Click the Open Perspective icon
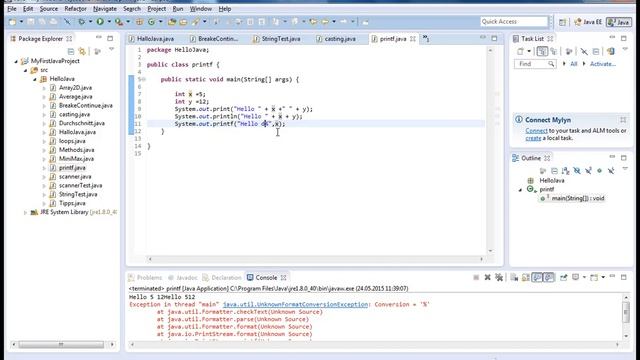 [x=563, y=22]
